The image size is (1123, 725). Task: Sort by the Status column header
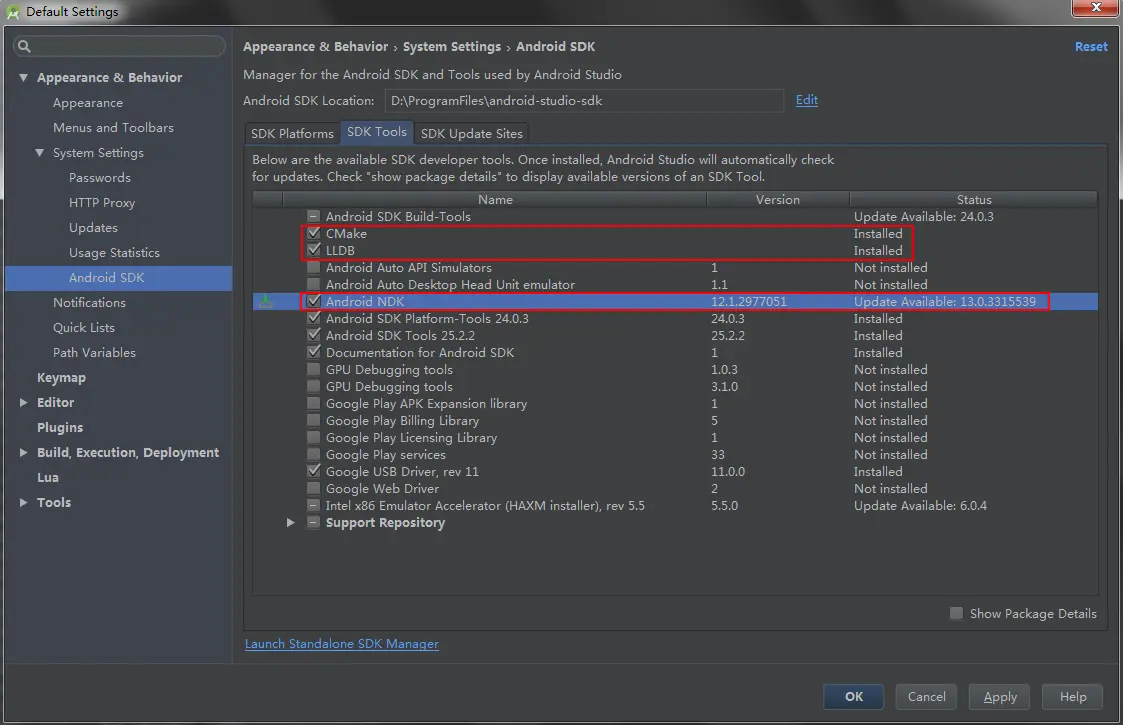(x=973, y=199)
